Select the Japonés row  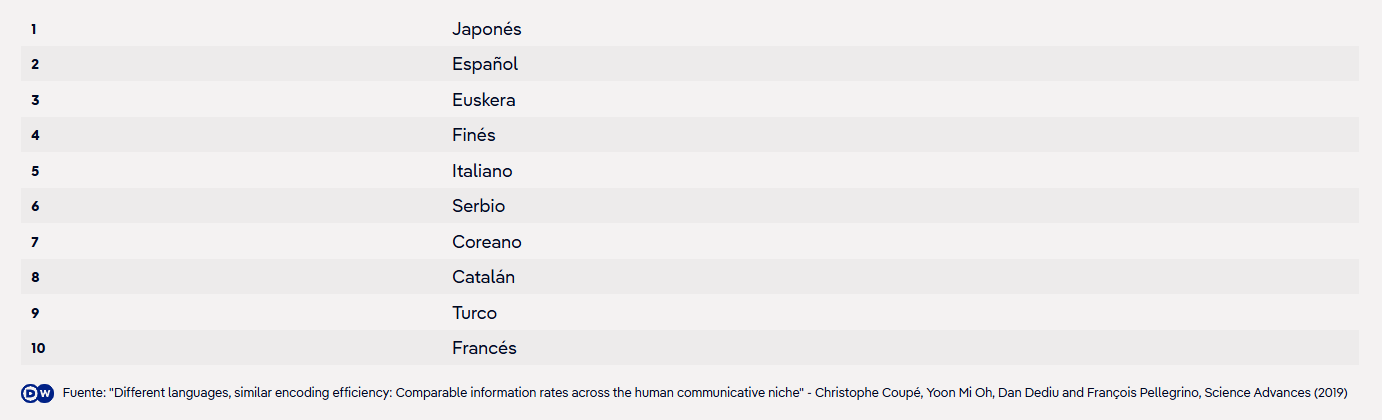click(x=690, y=29)
